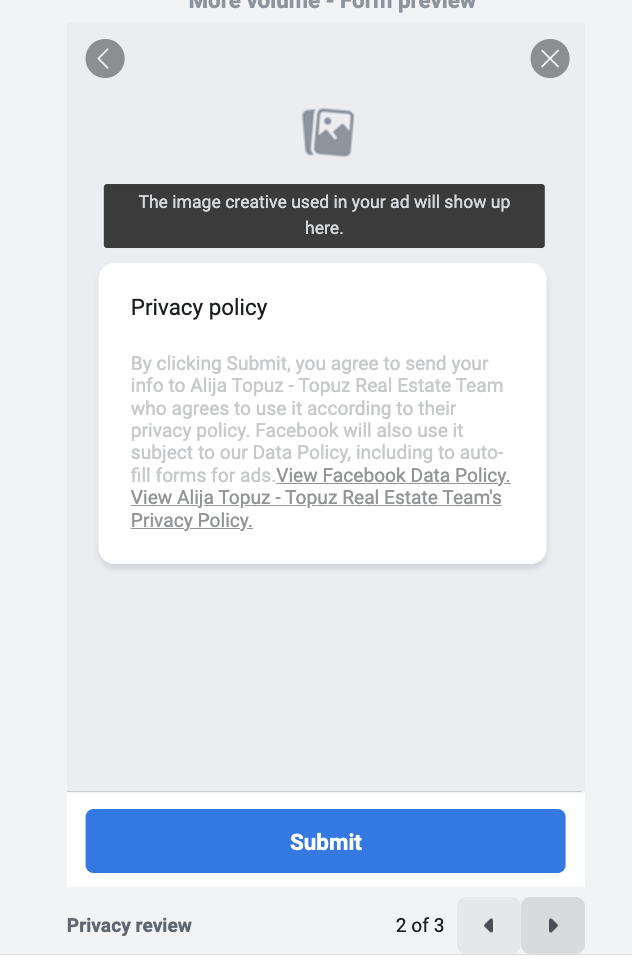
Task: Advance to the next preview page arrow
Action: click(553, 926)
